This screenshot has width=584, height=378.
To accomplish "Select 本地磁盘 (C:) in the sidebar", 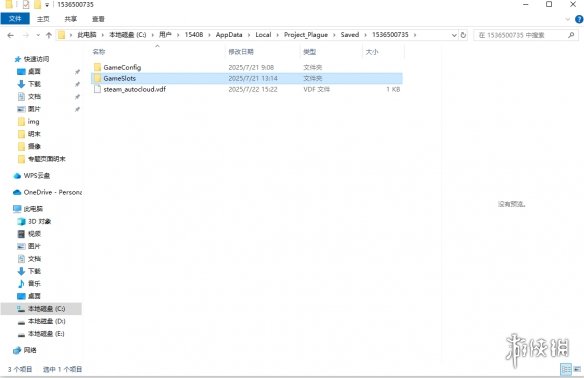I will (x=41, y=309).
